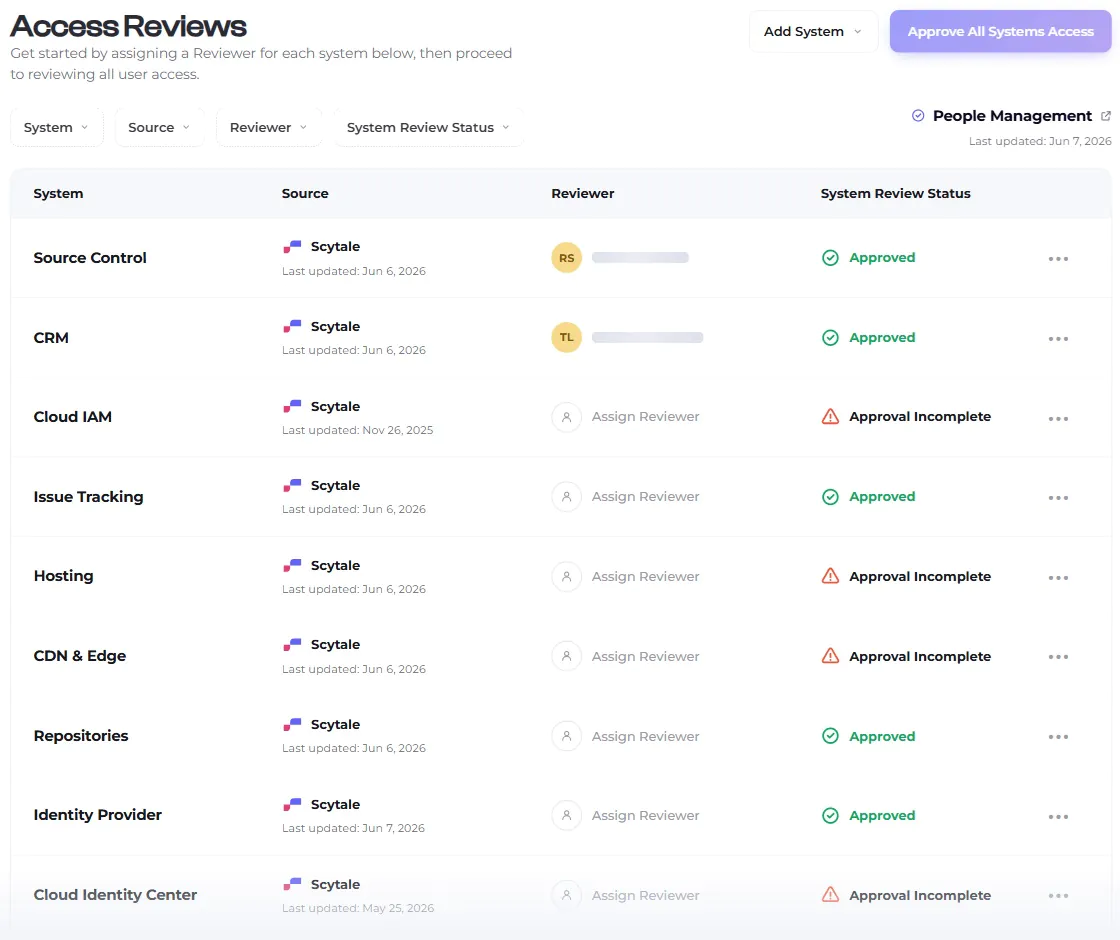Select the CDN & Edge system name
The width and height of the screenshot is (1120, 940).
pyautogui.click(x=79, y=656)
